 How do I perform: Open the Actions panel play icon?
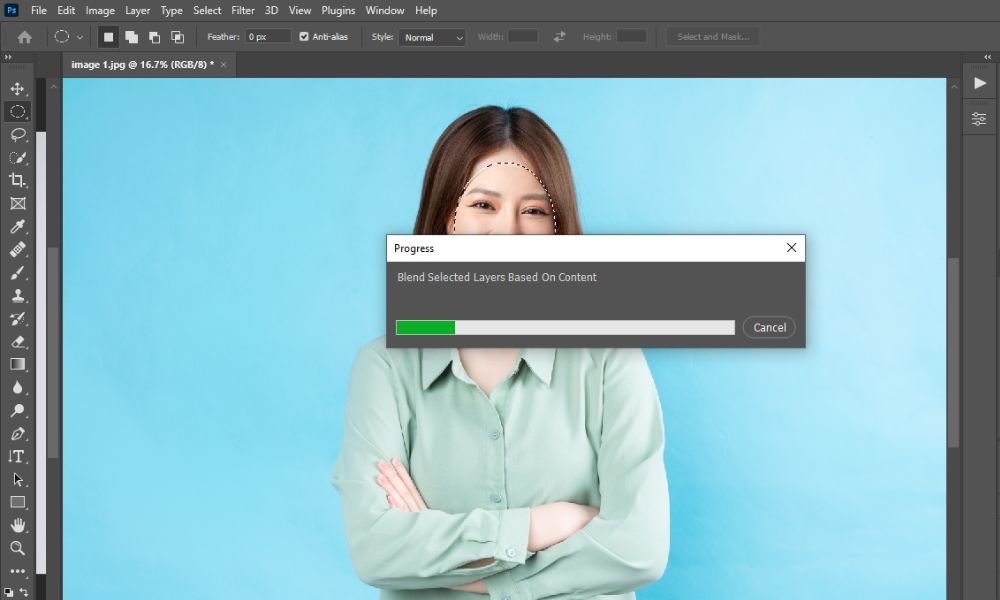[x=980, y=84]
